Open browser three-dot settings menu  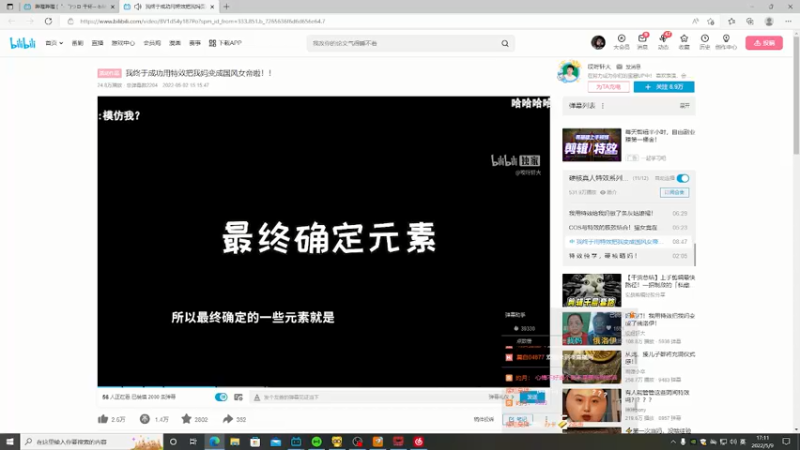click(788, 21)
